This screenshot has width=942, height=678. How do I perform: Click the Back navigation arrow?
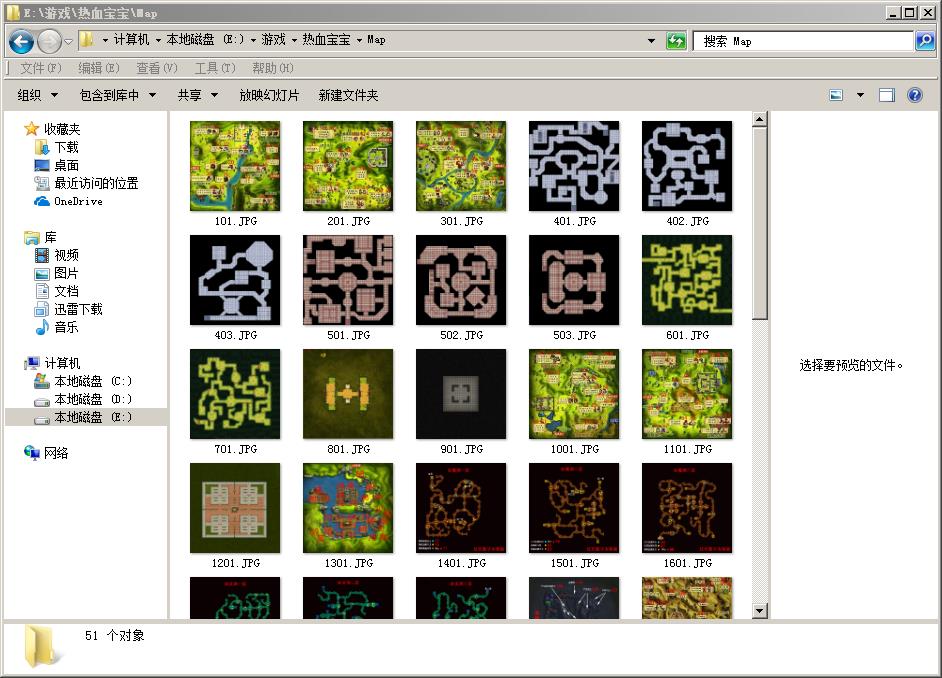22,41
